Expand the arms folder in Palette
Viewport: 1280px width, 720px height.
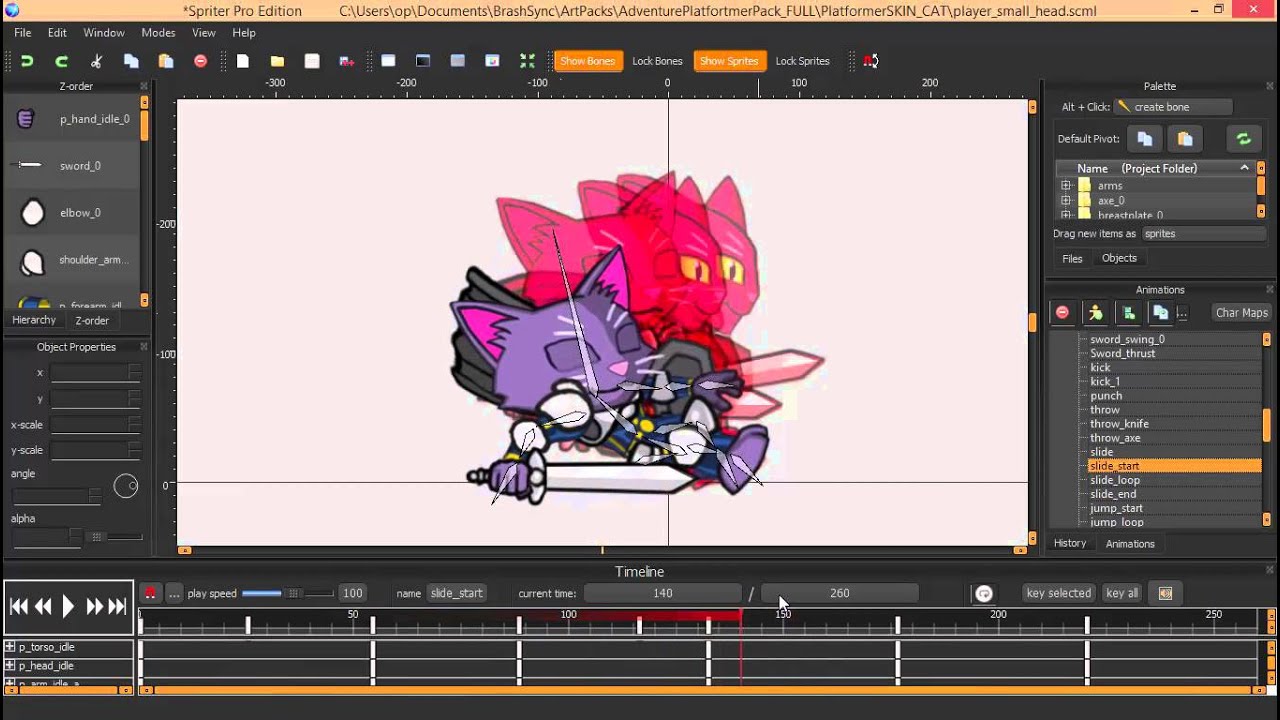pyautogui.click(x=1066, y=186)
